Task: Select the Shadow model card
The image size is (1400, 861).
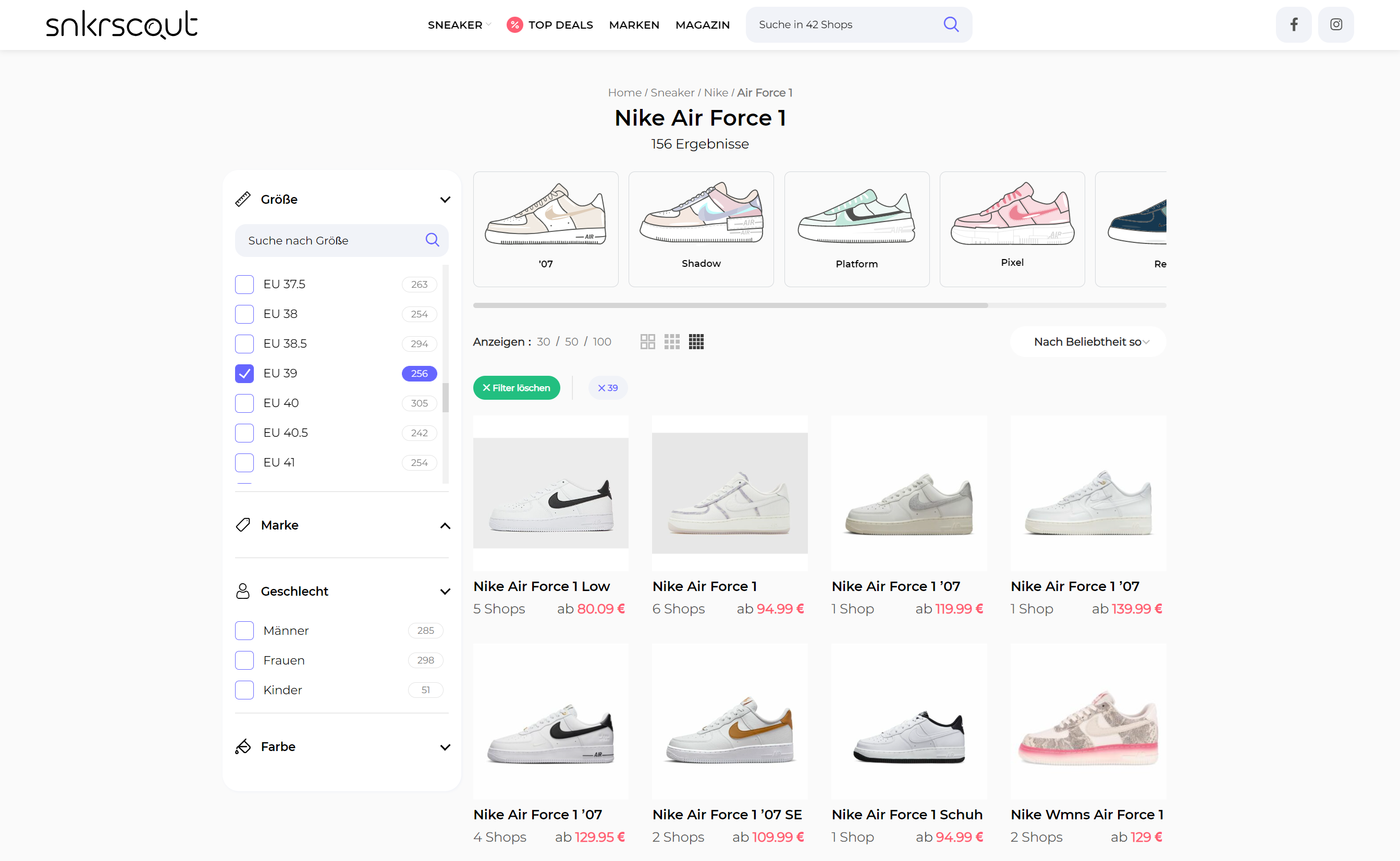Action: [x=701, y=229]
